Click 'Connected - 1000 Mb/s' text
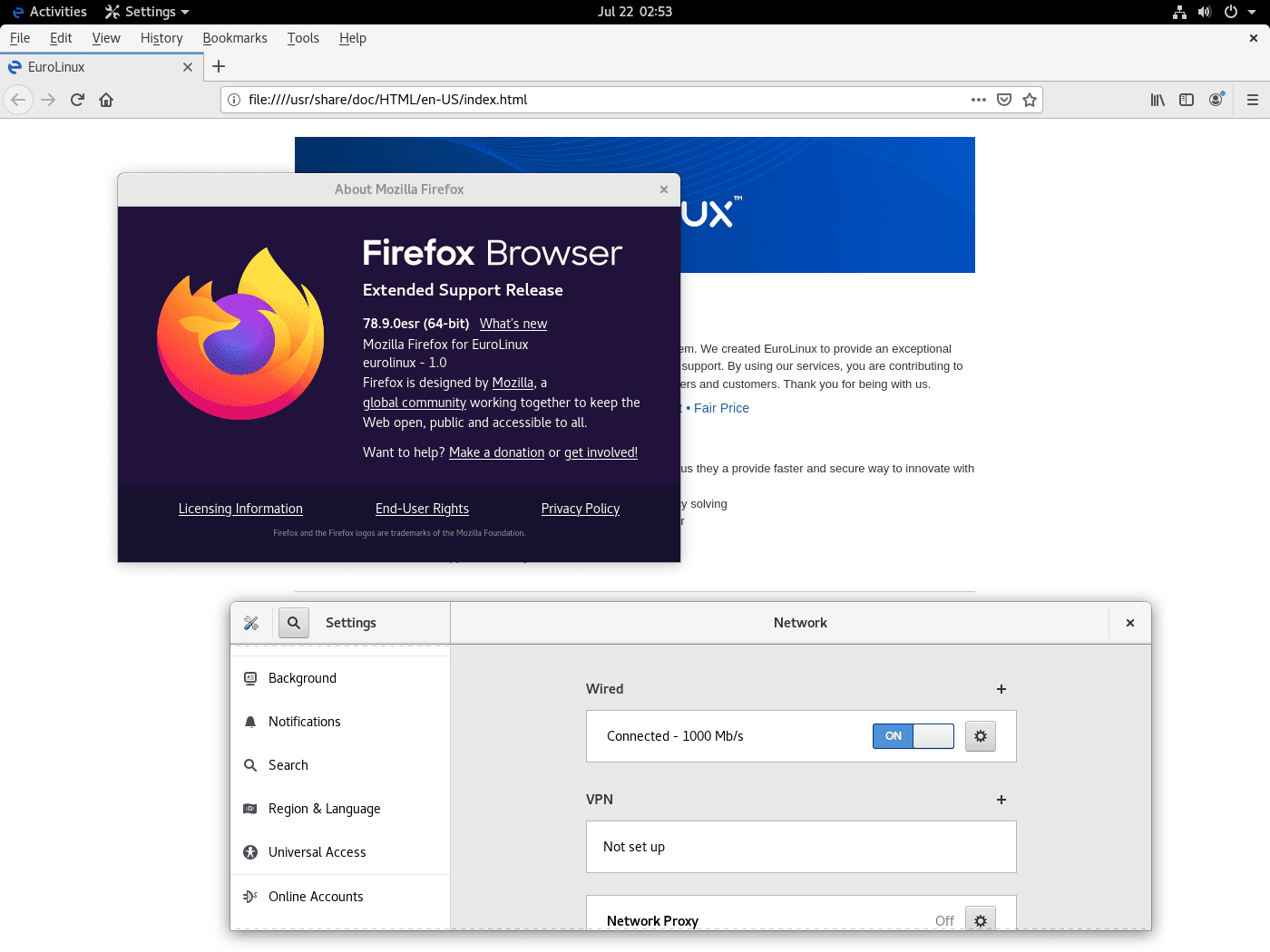 [675, 736]
